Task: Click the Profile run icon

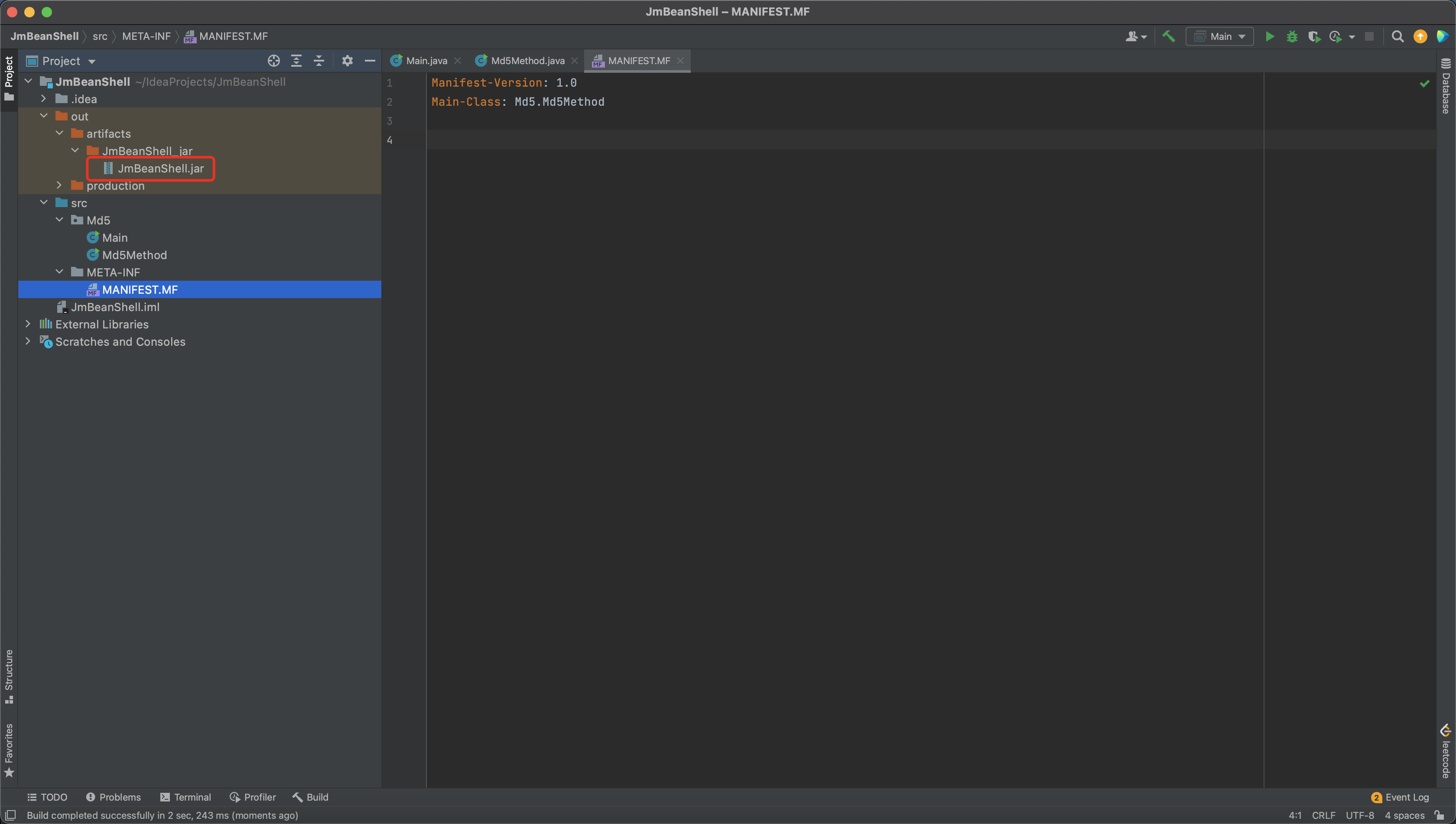Action: tap(1336, 36)
